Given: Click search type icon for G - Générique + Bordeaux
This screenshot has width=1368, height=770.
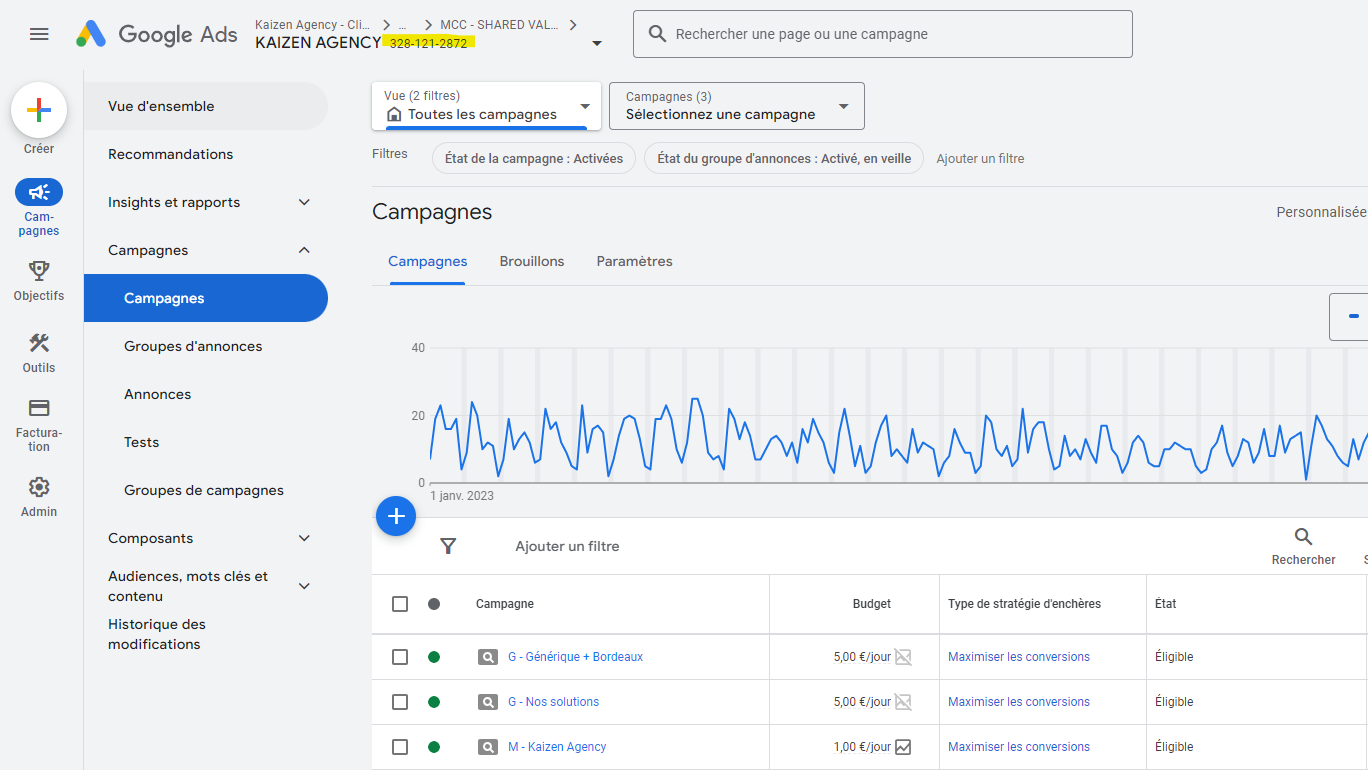Looking at the screenshot, I should click(488, 657).
